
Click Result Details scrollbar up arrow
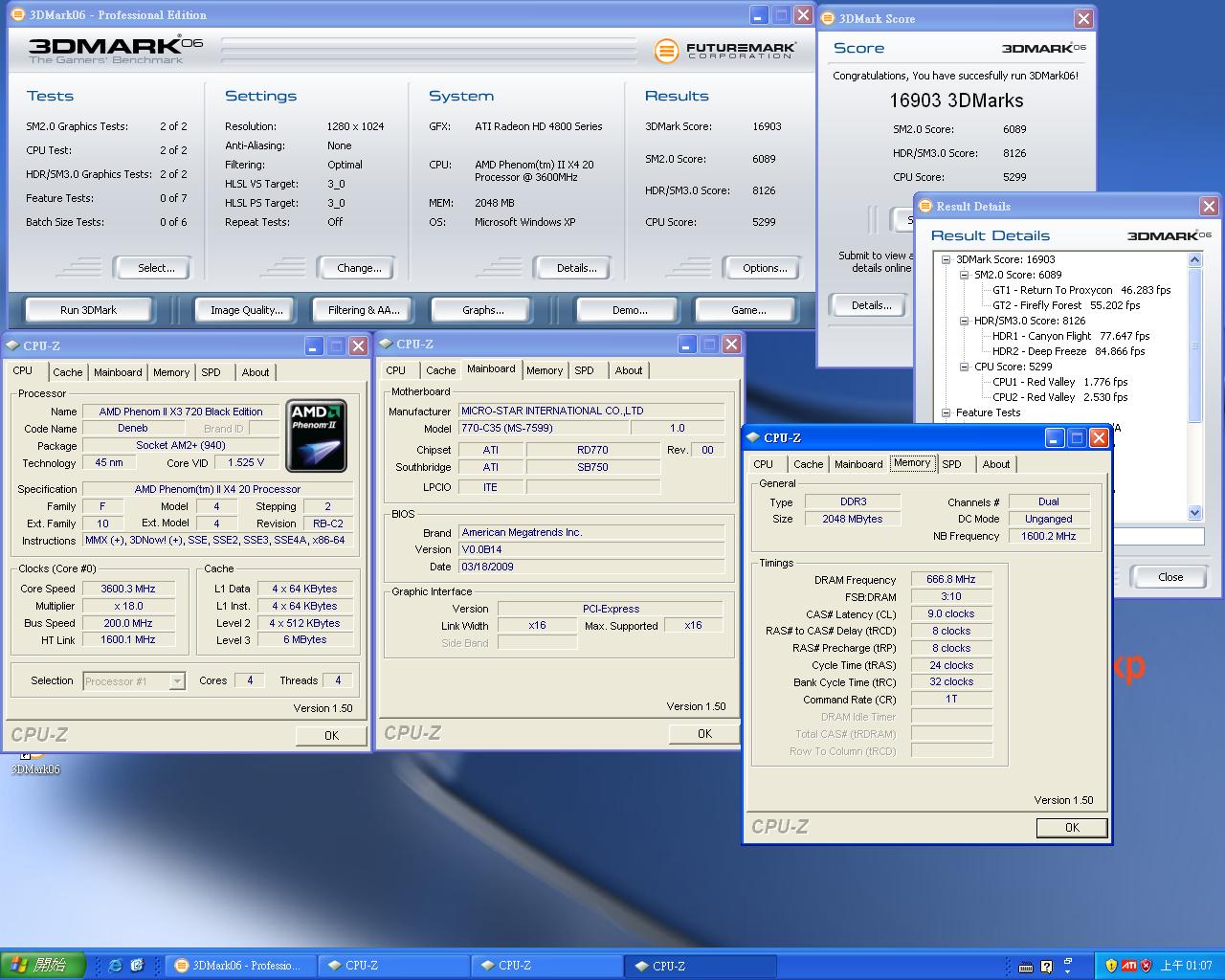coord(1194,259)
